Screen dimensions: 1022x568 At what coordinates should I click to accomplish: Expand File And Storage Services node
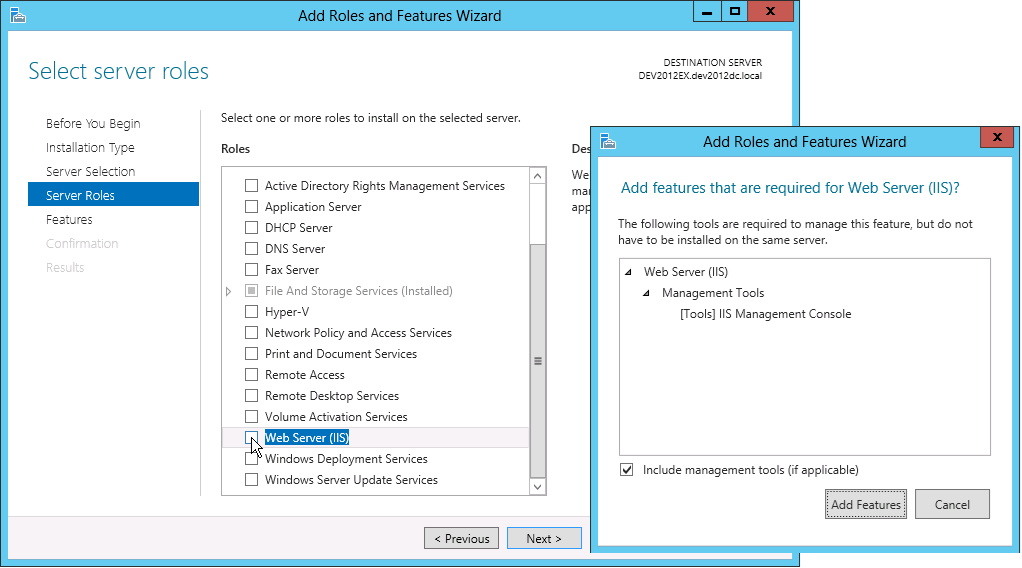229,291
